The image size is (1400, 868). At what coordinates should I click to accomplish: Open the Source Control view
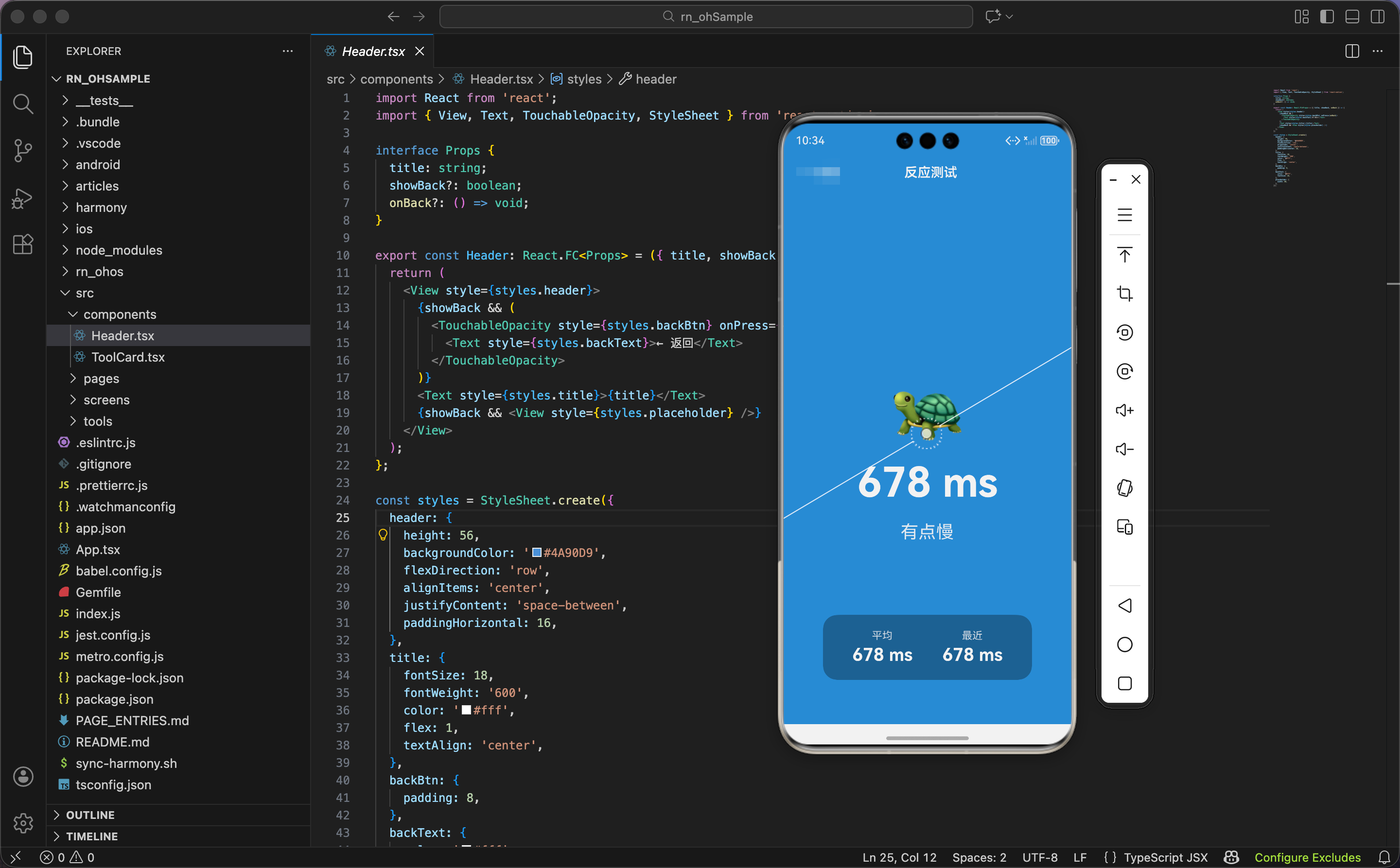coord(23,151)
